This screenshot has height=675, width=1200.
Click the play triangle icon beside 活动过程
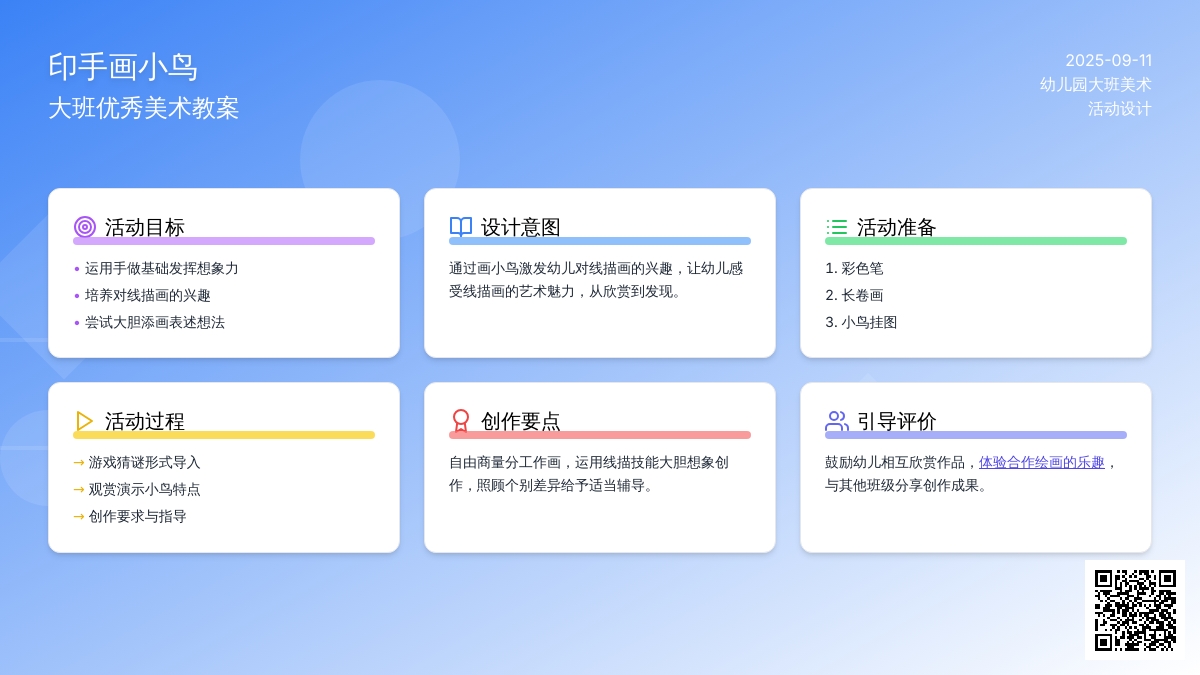(x=85, y=421)
